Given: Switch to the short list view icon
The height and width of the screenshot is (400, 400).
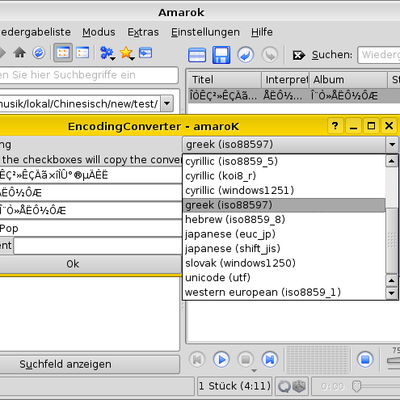Looking at the screenshot, I should pos(82,53).
